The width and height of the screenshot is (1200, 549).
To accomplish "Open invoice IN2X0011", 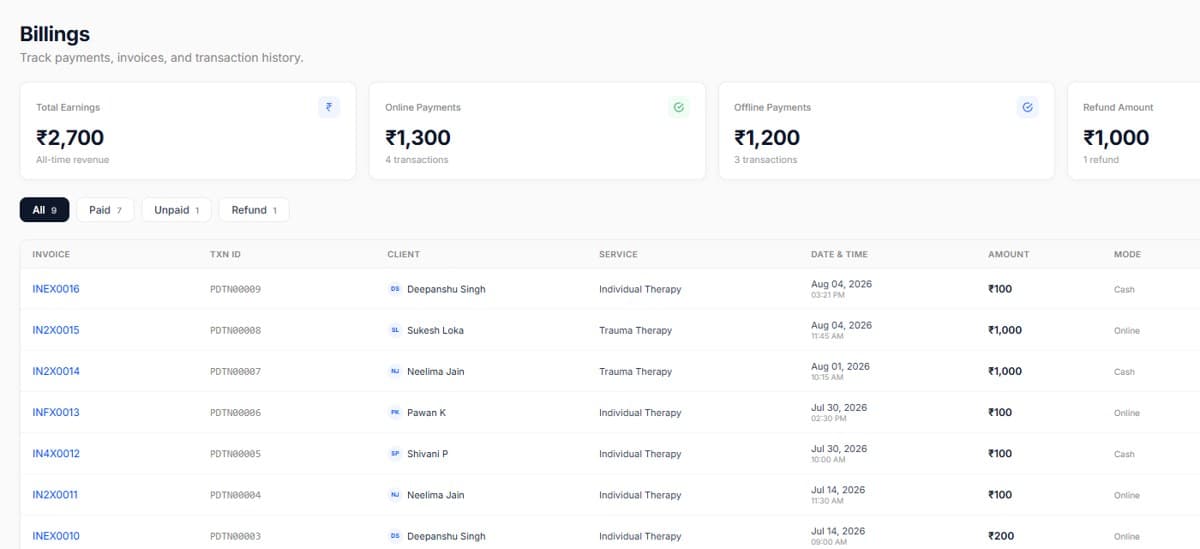I will [55, 495].
